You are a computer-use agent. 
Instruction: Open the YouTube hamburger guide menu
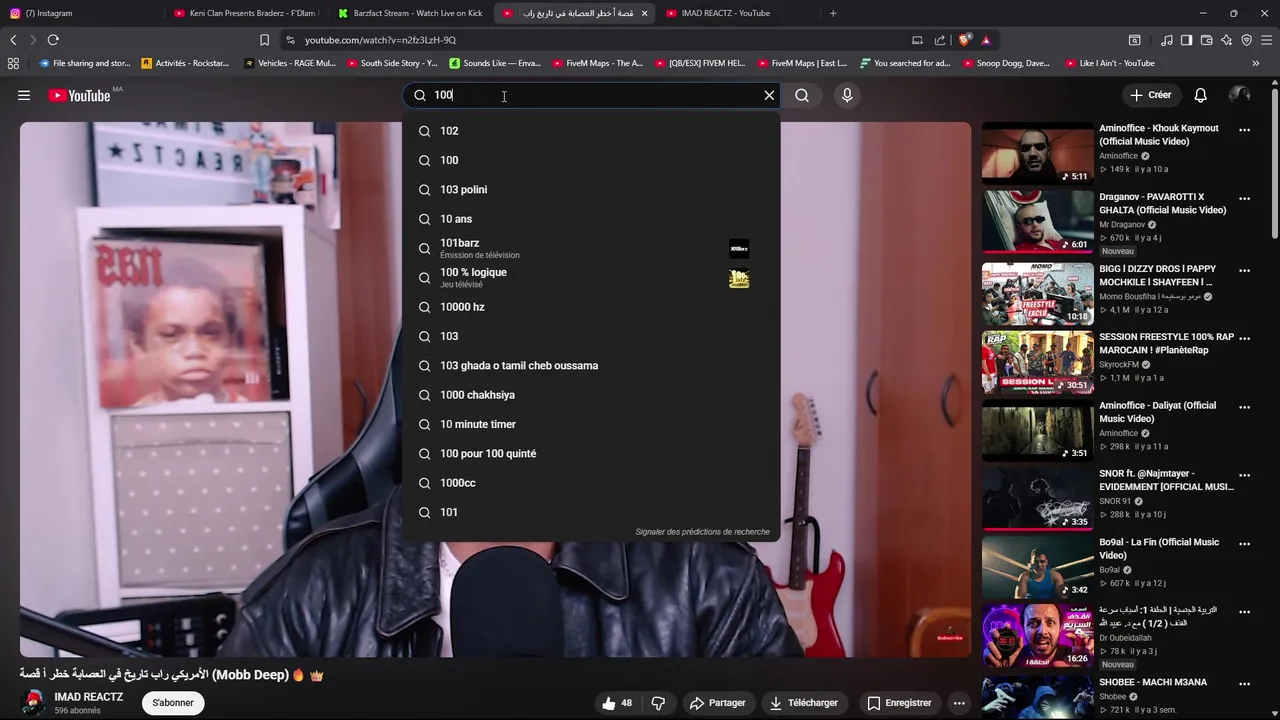[24, 95]
